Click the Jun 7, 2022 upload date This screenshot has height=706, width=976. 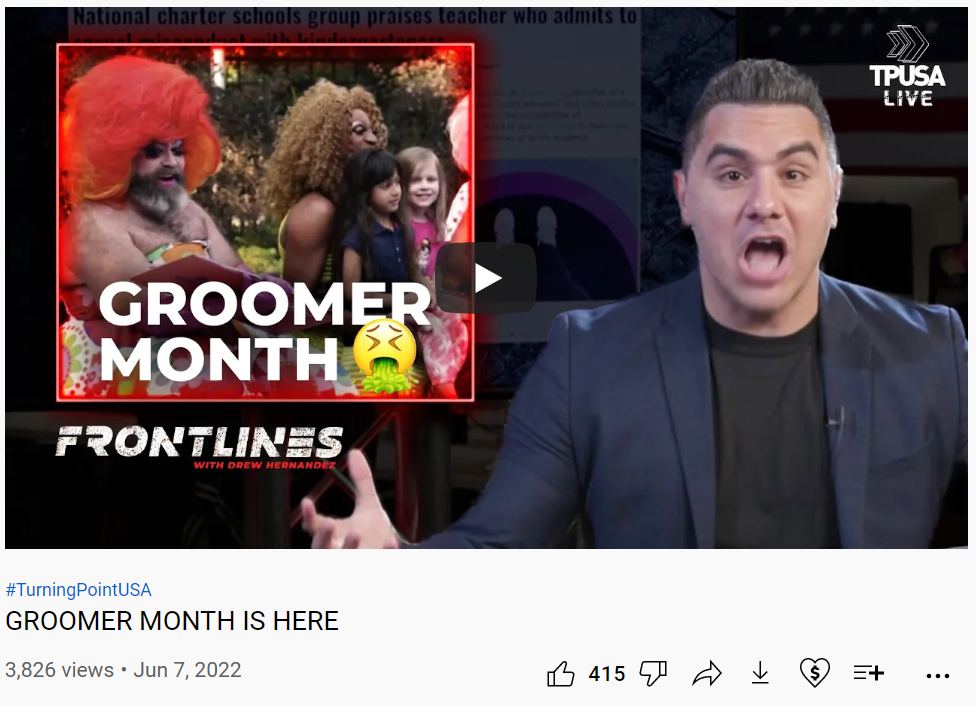coord(187,670)
